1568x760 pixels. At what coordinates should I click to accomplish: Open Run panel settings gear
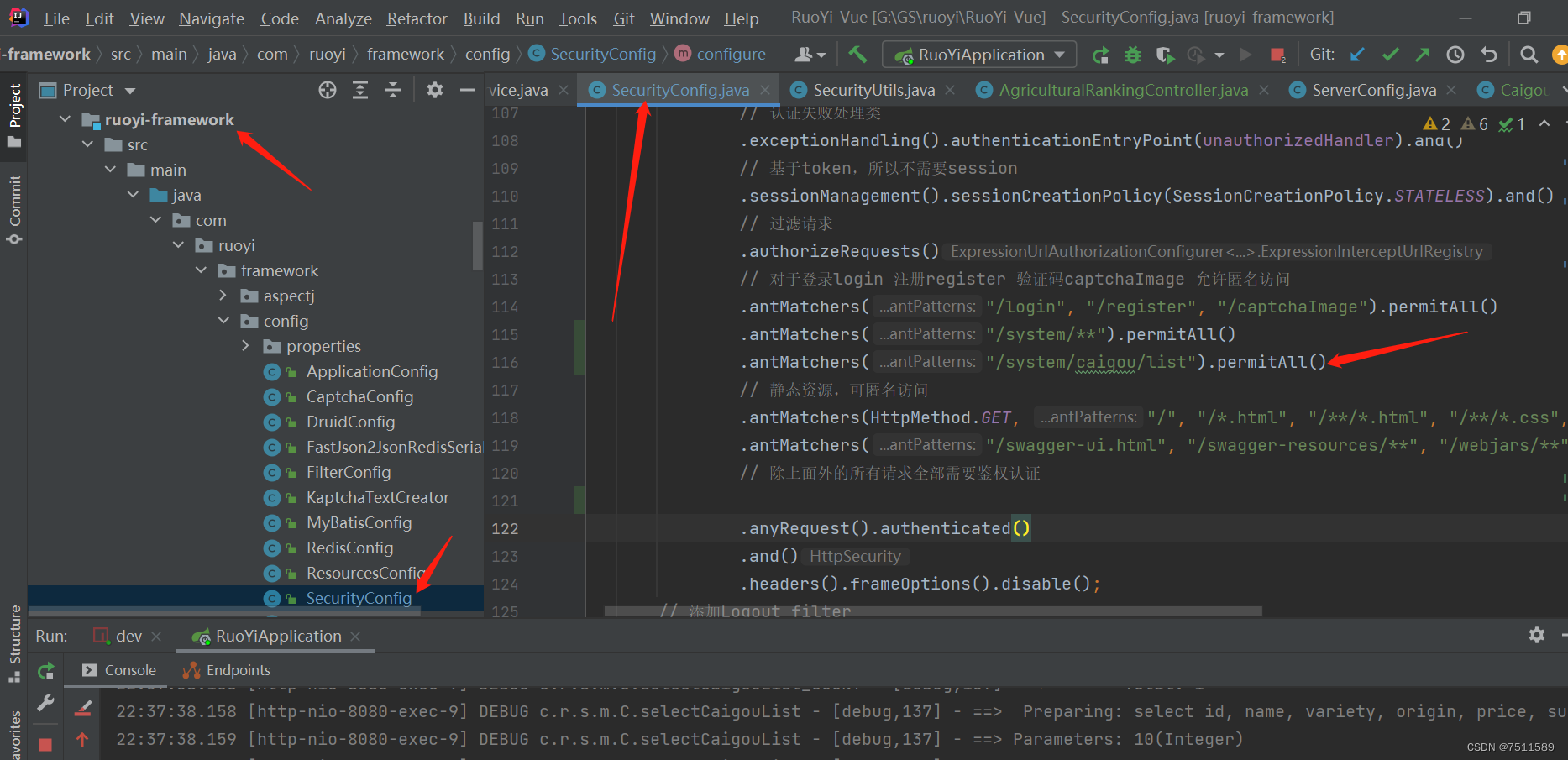click(x=1537, y=635)
